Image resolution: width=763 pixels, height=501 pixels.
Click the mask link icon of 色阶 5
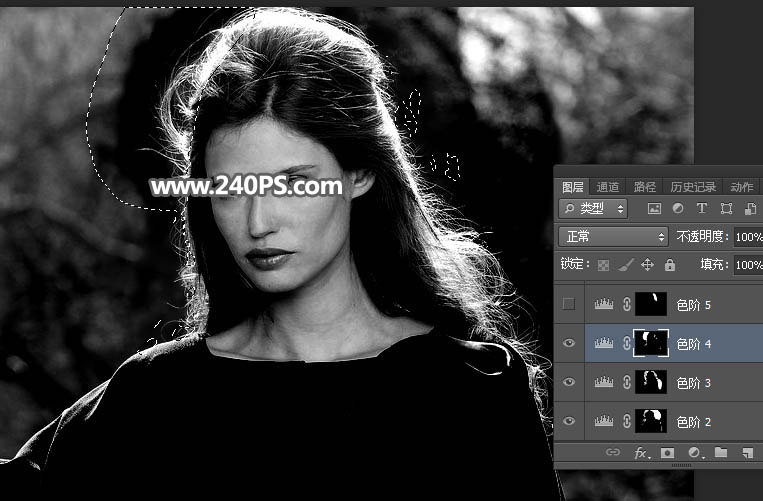[627, 304]
